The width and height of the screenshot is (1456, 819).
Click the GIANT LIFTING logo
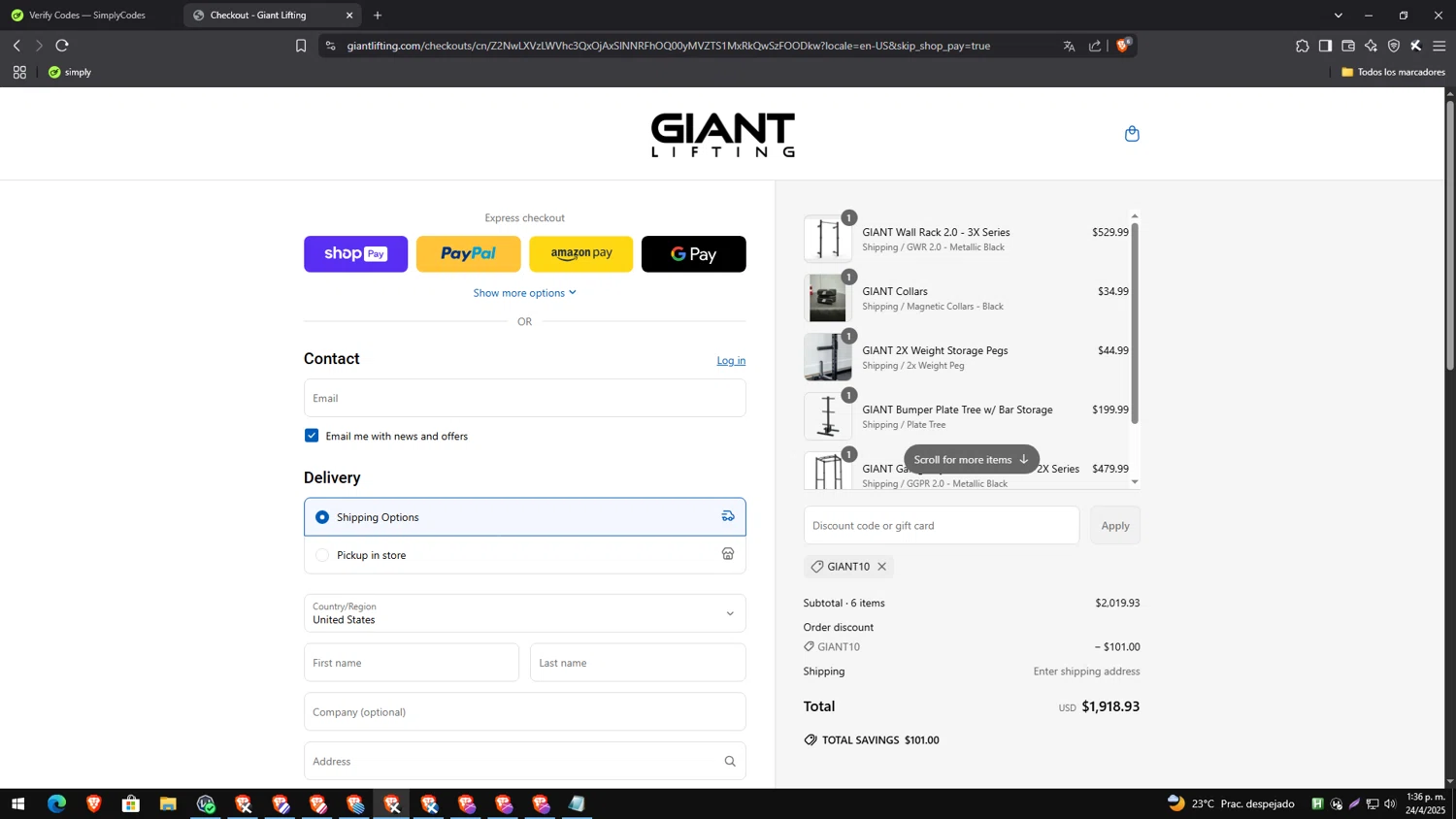pyautogui.click(x=722, y=134)
